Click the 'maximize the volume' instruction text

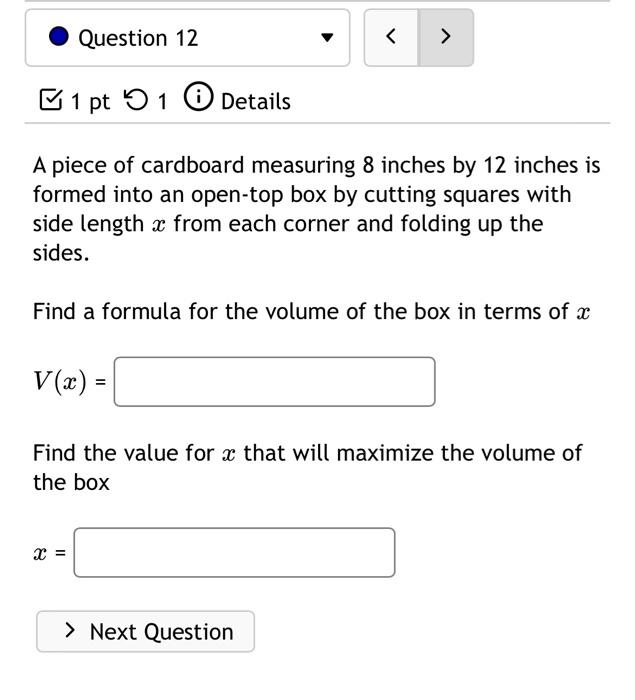tap(307, 467)
